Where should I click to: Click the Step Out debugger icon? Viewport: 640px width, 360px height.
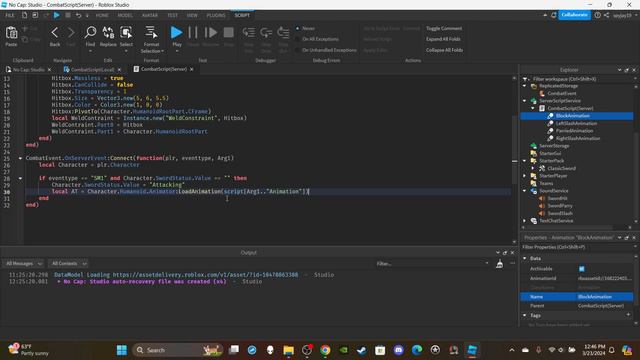pyautogui.click(x=283, y=33)
